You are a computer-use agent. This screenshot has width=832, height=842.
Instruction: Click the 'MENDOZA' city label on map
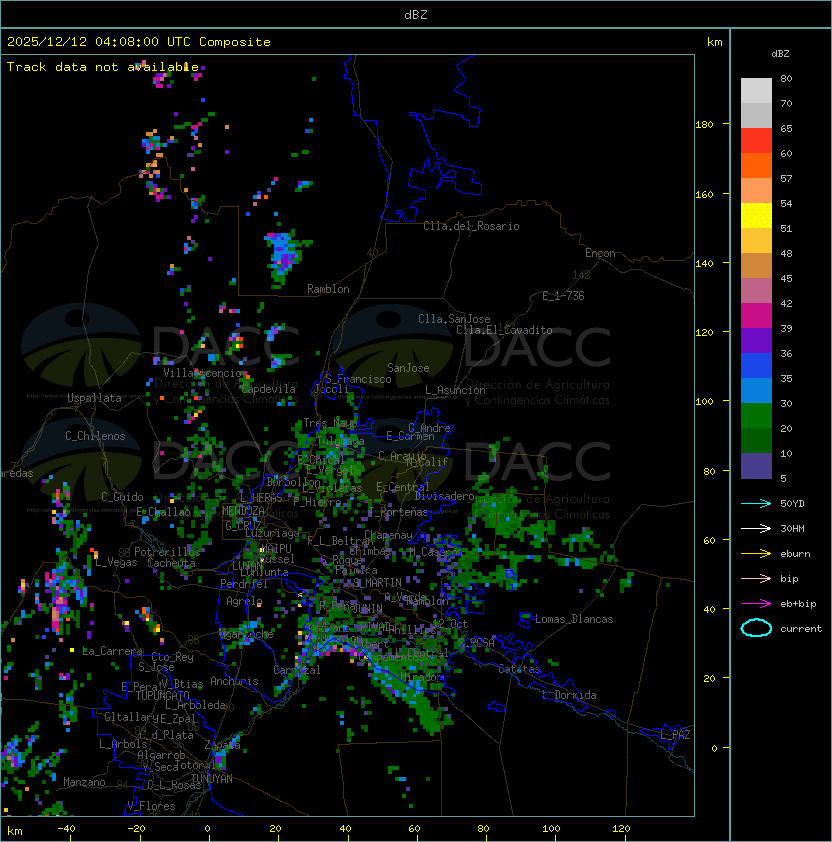click(243, 511)
